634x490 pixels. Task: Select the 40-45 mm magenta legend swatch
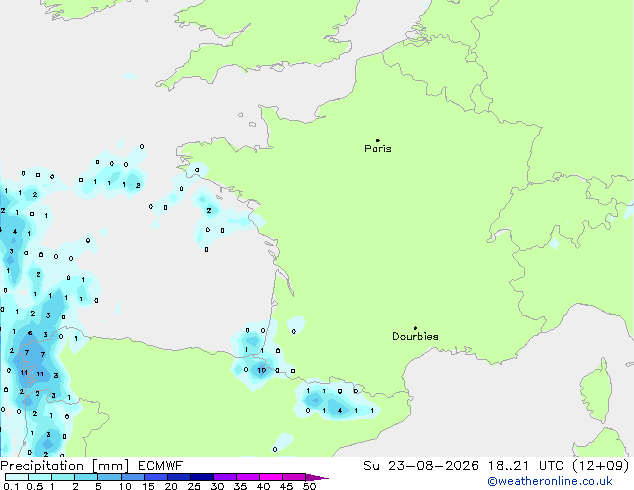click(x=271, y=477)
